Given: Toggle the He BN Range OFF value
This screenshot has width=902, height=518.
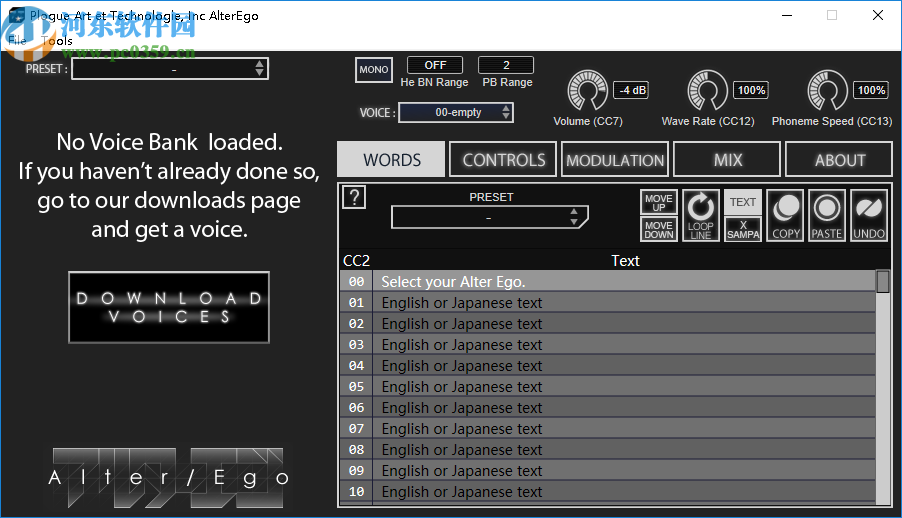Looking at the screenshot, I should pos(435,65).
